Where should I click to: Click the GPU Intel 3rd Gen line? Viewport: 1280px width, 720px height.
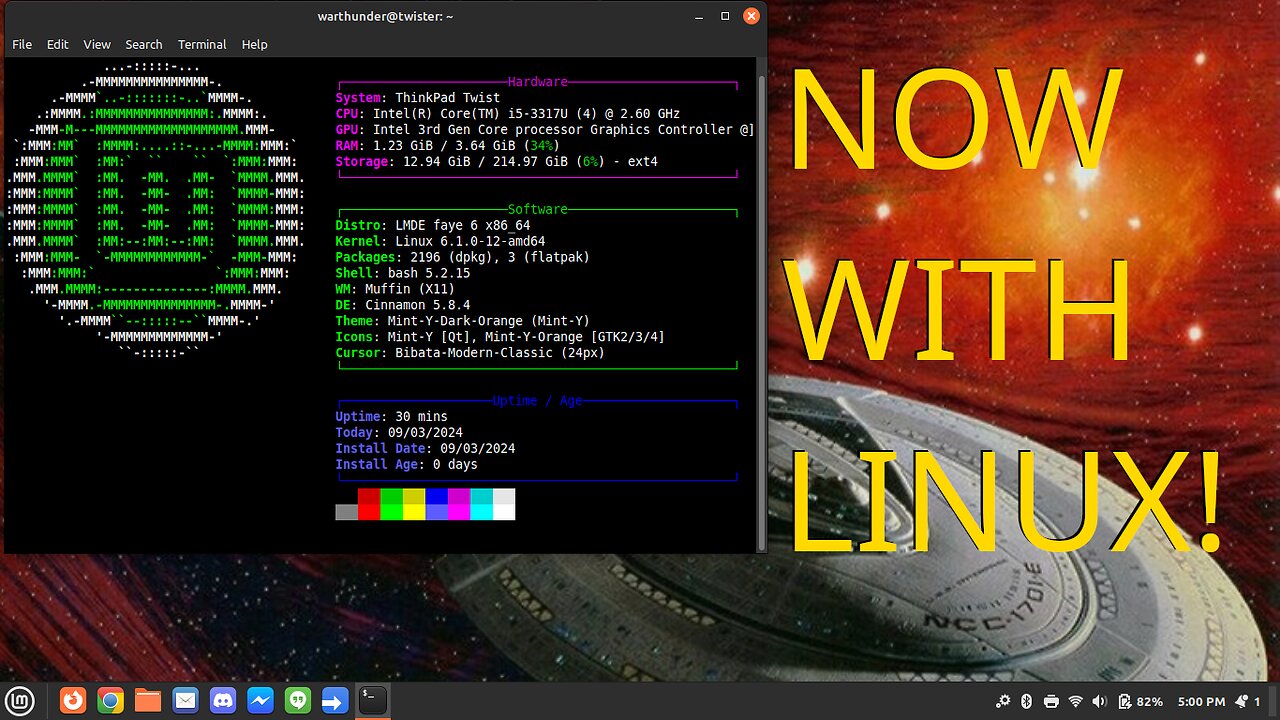click(545, 130)
